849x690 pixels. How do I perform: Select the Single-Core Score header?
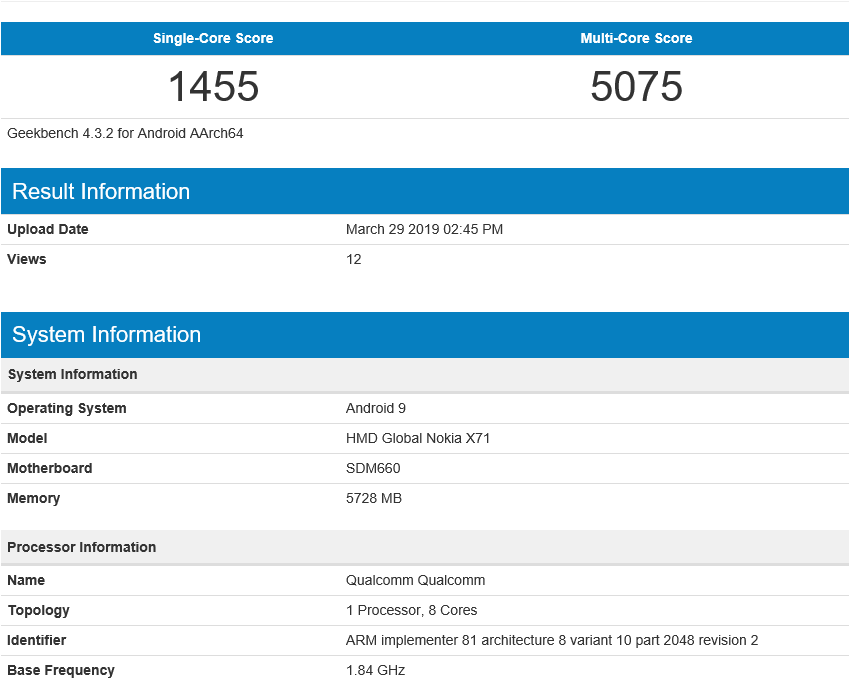pos(213,38)
